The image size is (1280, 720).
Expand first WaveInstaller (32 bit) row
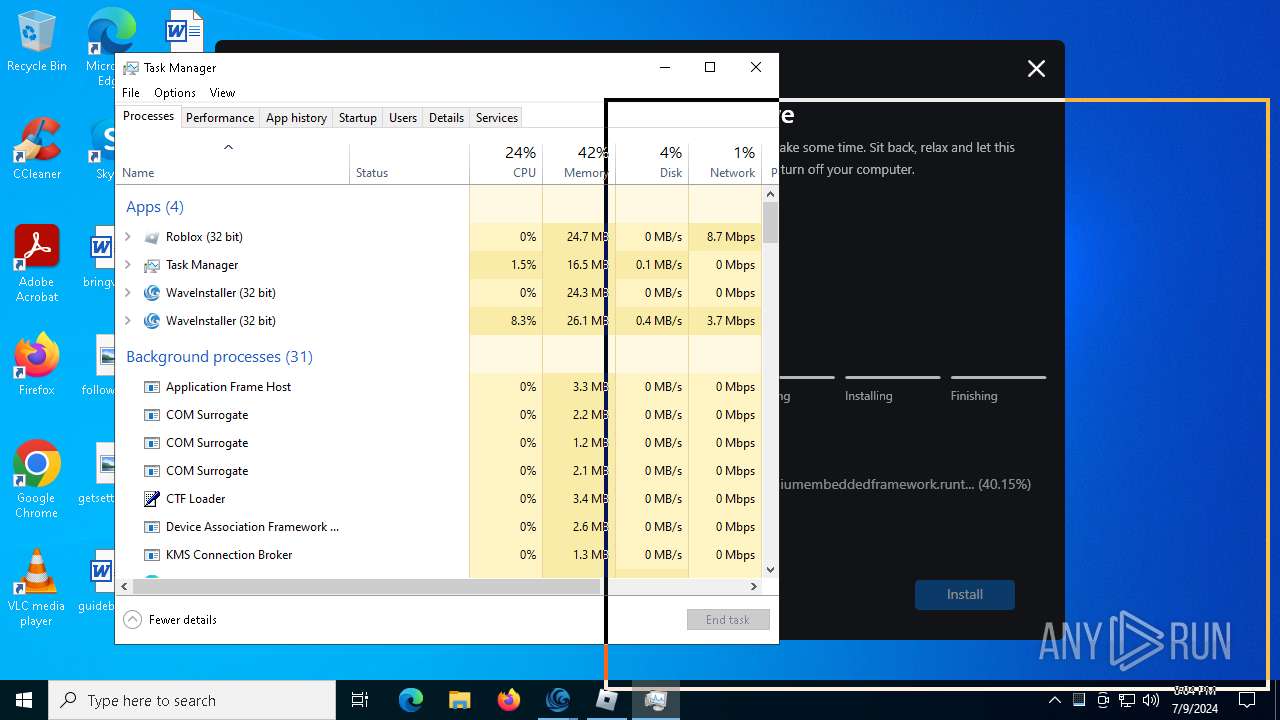coord(128,293)
